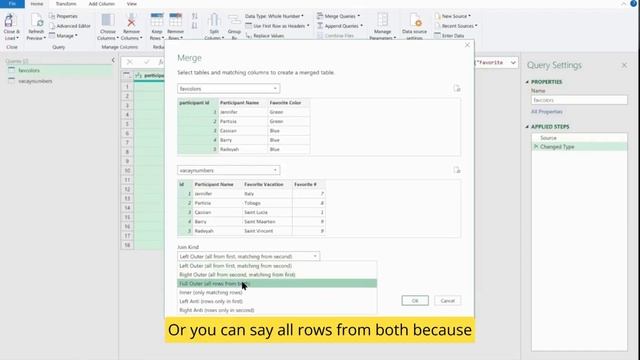
Task: Click the Close & Load icon
Action: point(10,20)
